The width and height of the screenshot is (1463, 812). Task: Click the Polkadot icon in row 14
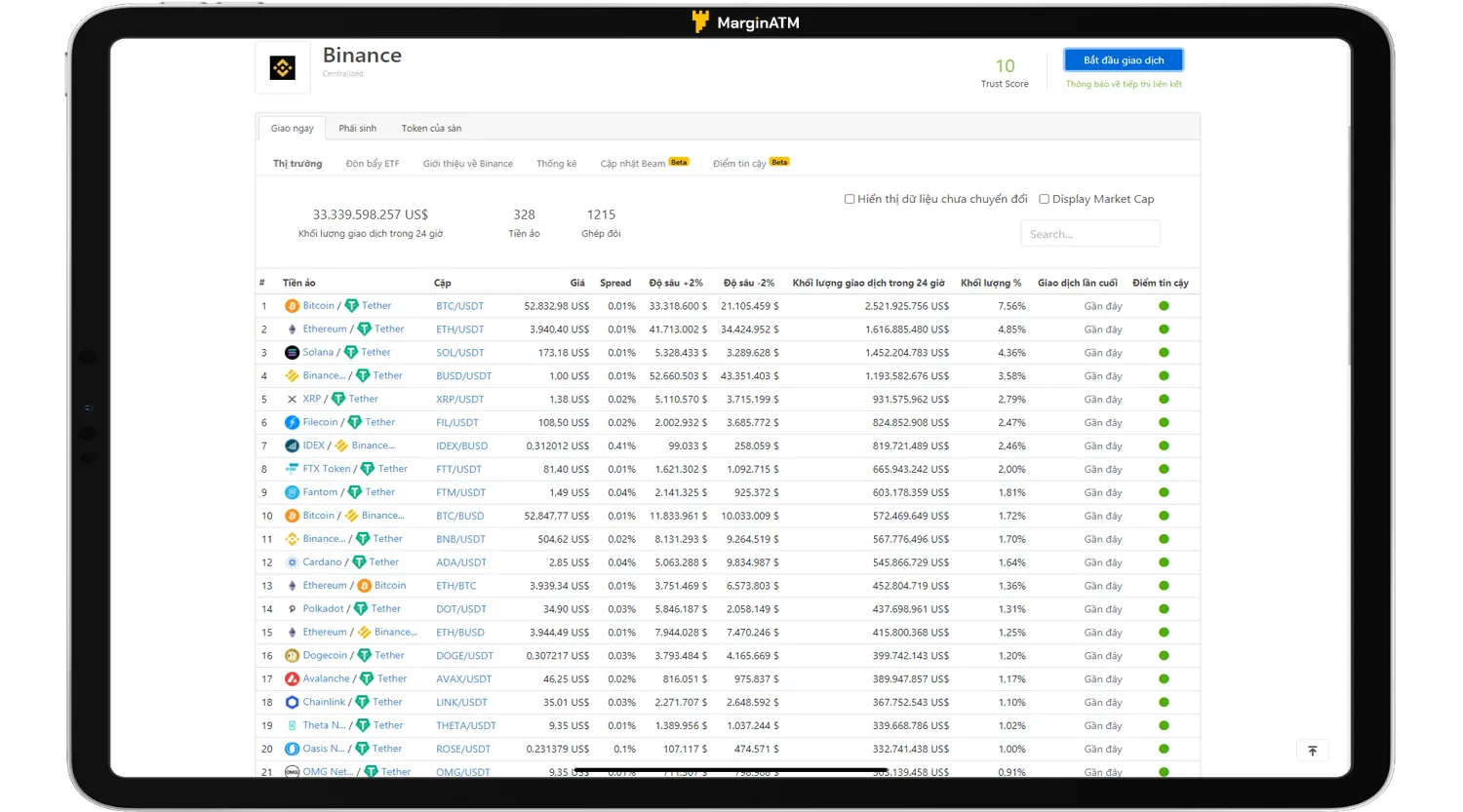tap(292, 609)
